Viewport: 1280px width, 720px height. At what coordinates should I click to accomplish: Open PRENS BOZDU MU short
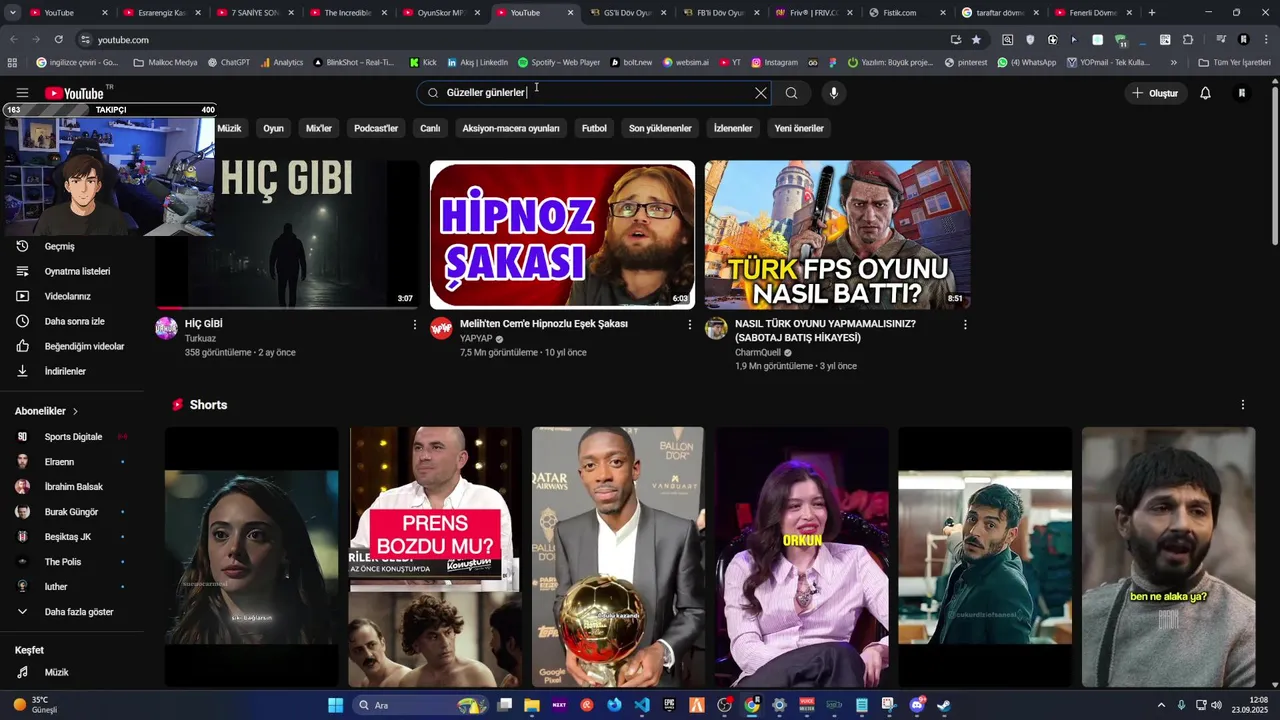pos(435,557)
